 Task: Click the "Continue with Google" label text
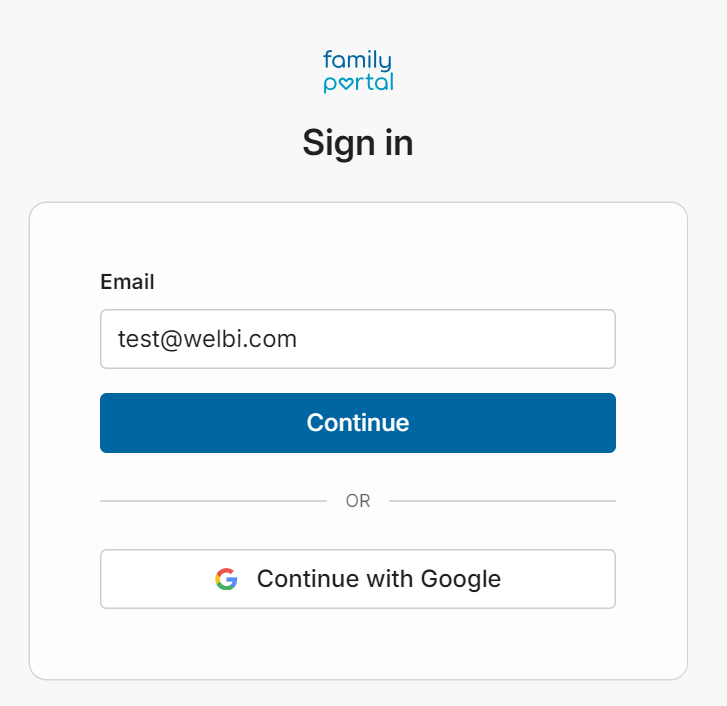click(378, 579)
